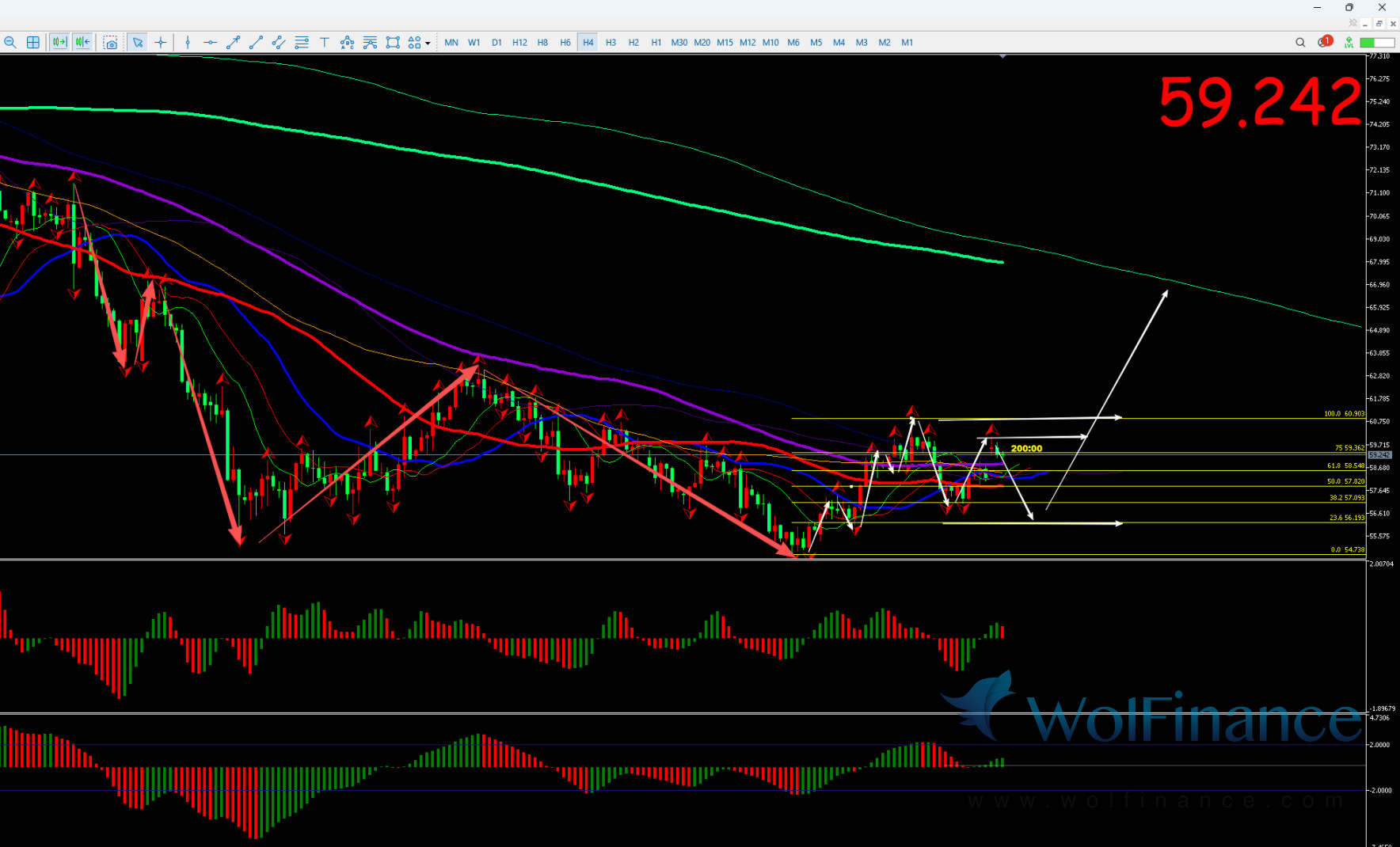
Task: Switch to H2 timeframe
Action: [633, 43]
